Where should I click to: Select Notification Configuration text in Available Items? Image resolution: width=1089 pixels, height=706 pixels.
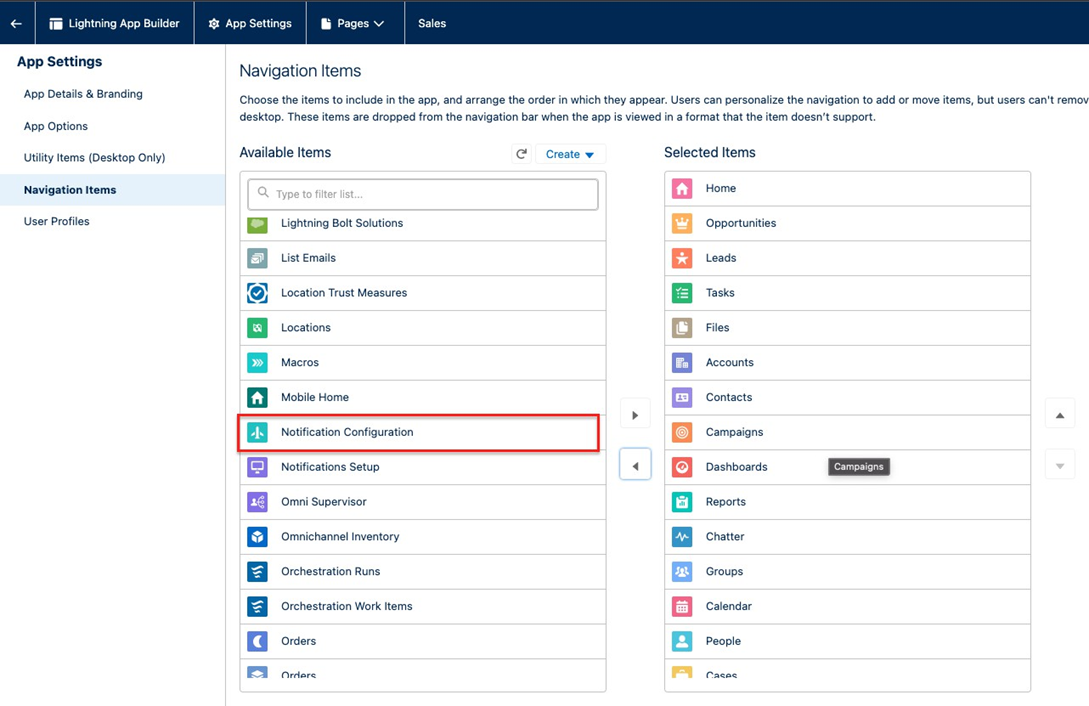(347, 432)
